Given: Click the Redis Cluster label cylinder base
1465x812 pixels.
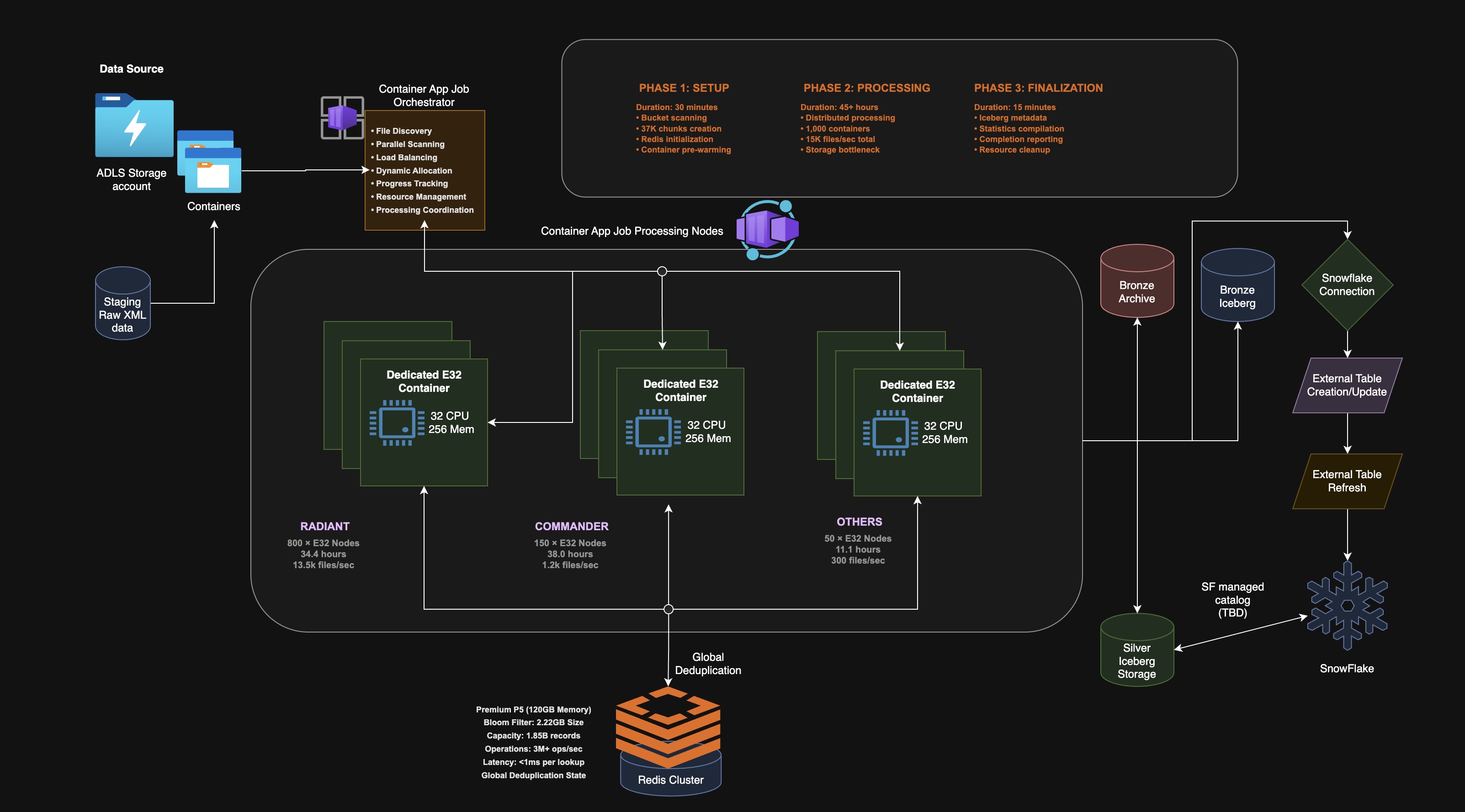Looking at the screenshot, I should coord(670,780).
